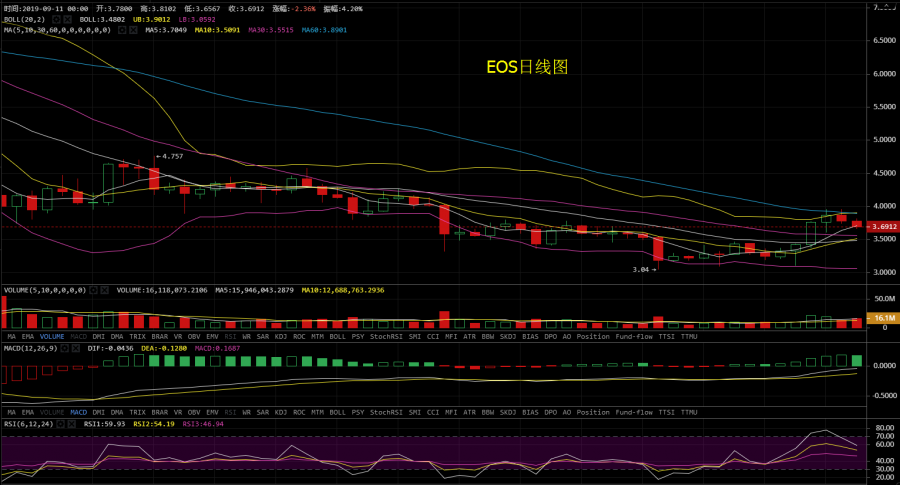900x485 pixels.
Task: Click the DIF:-0.0436 value label
Action: tap(110, 348)
